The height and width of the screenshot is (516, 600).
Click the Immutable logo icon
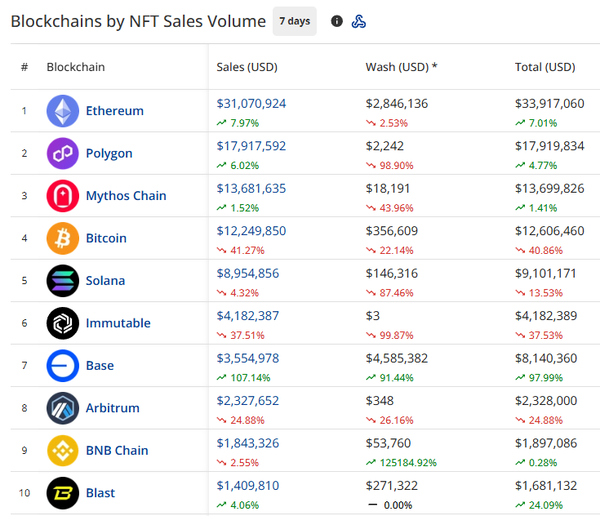pyautogui.click(x=62, y=323)
